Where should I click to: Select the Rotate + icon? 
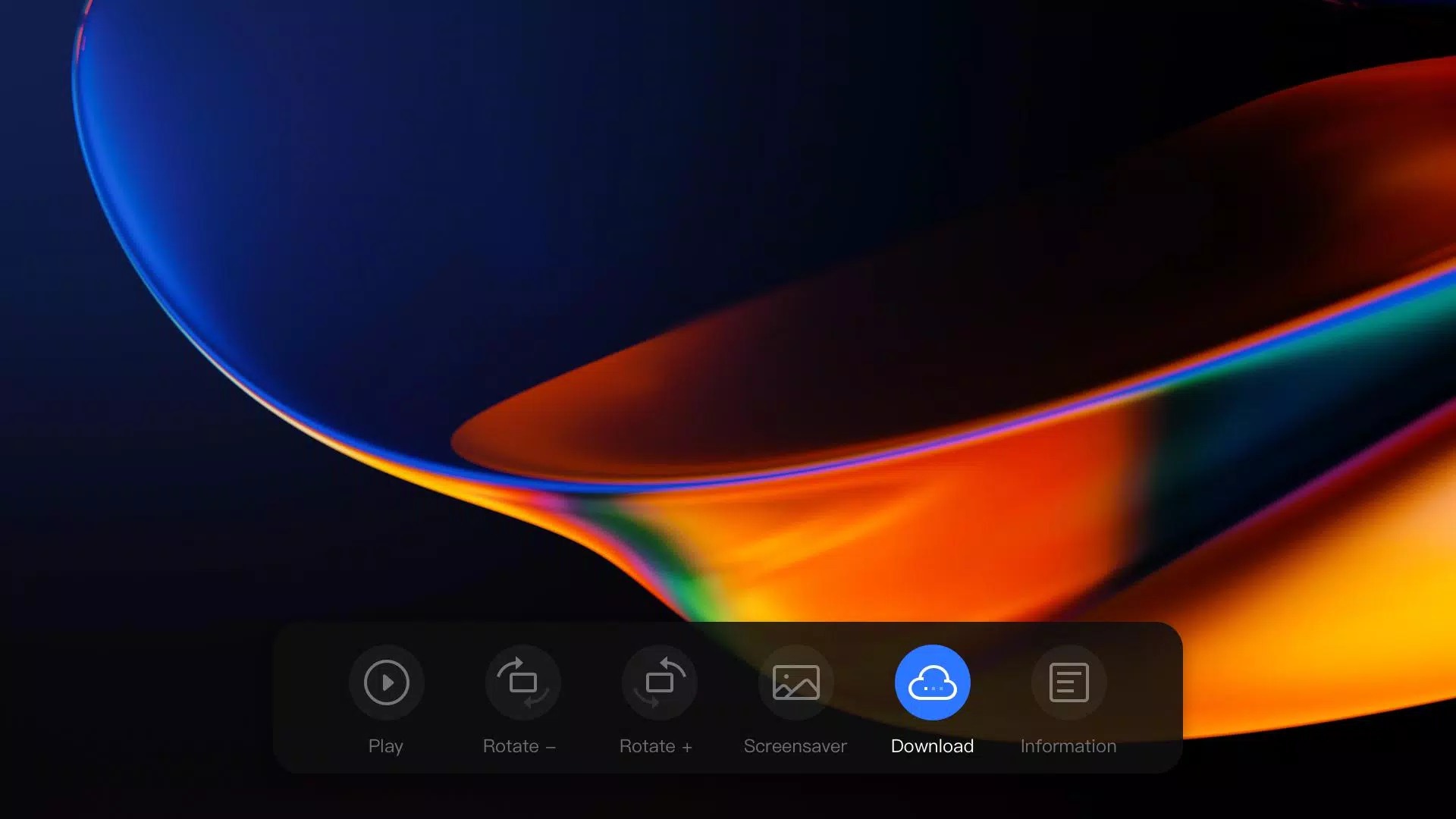[658, 682]
